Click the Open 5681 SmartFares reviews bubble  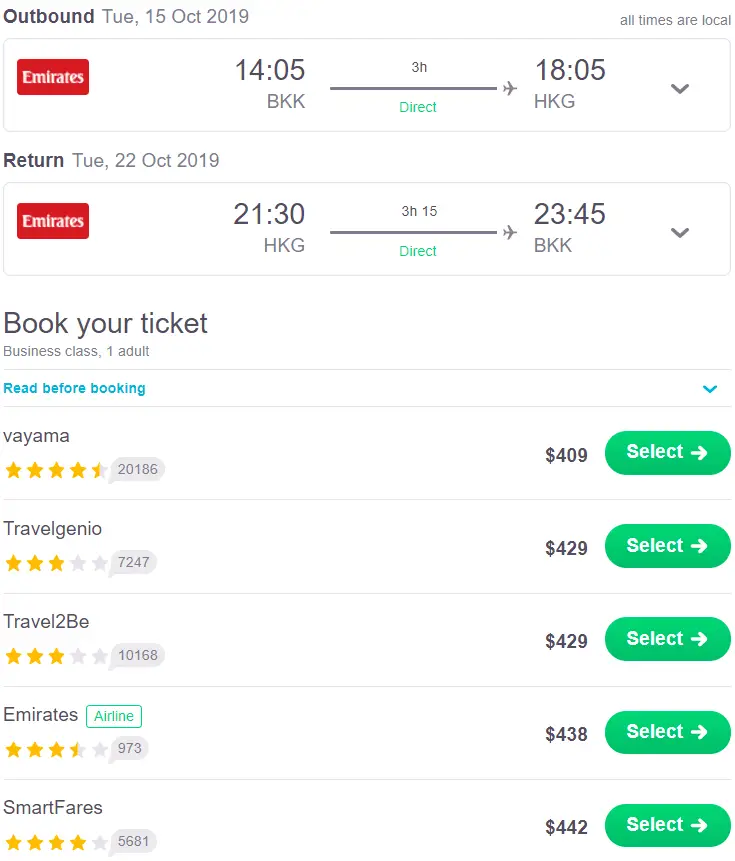[133, 842]
